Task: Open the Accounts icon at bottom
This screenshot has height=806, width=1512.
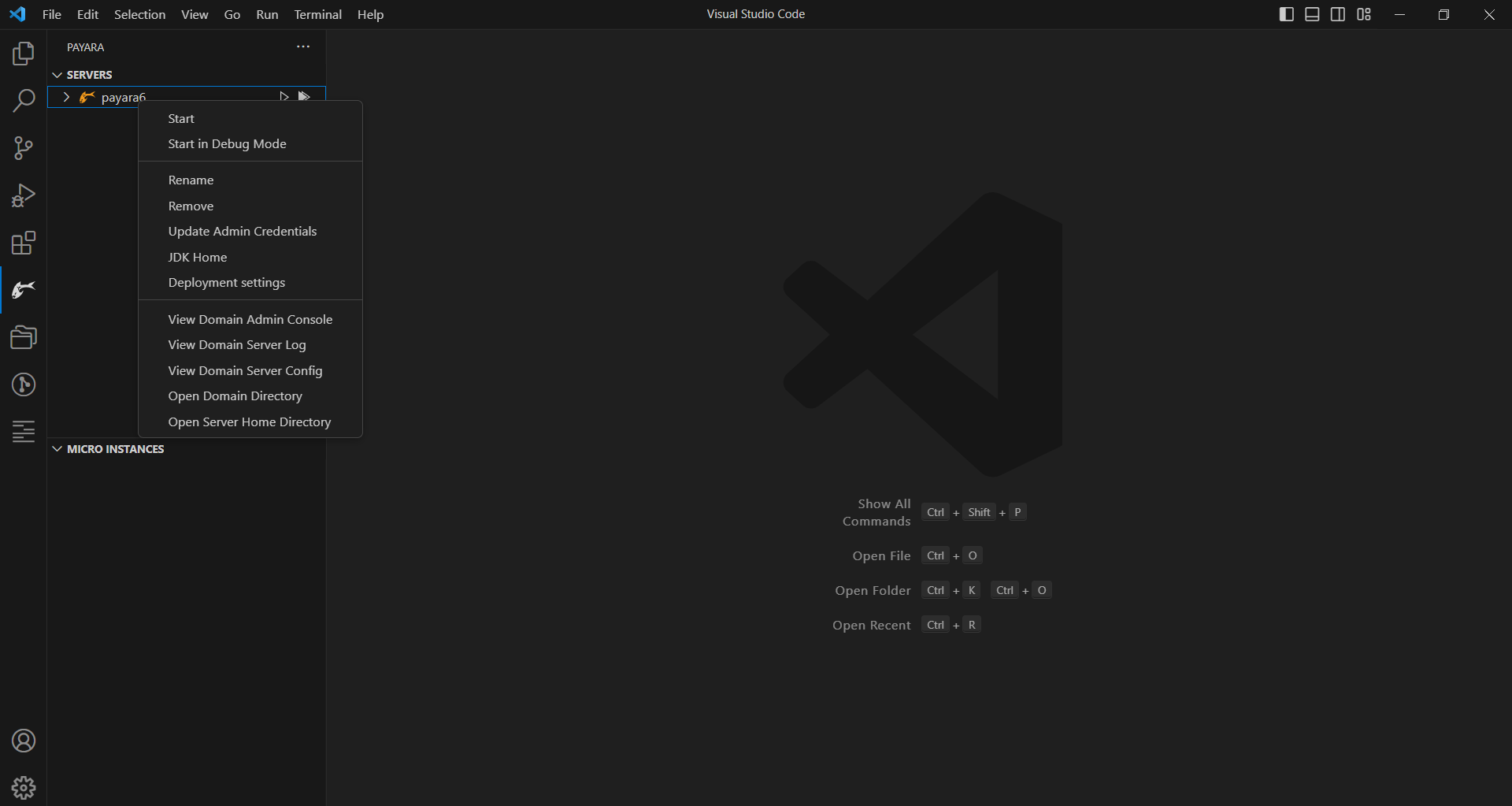Action: coord(24,741)
